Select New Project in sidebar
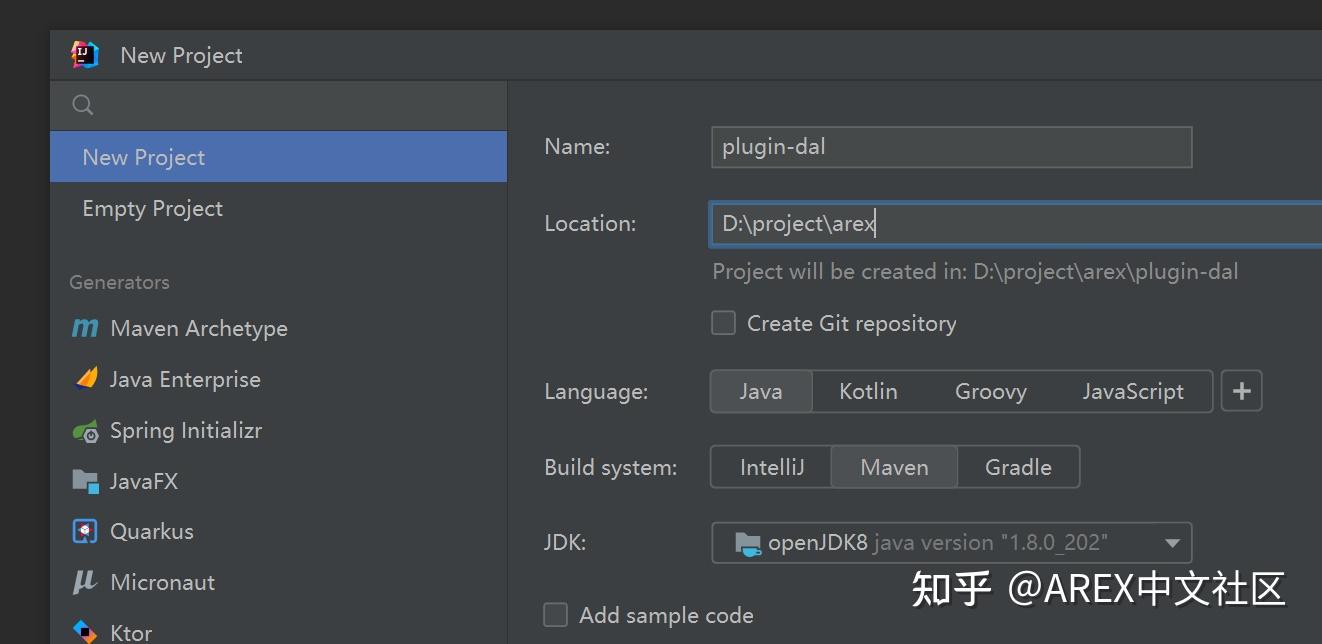This screenshot has height=644, width=1322. (279, 157)
